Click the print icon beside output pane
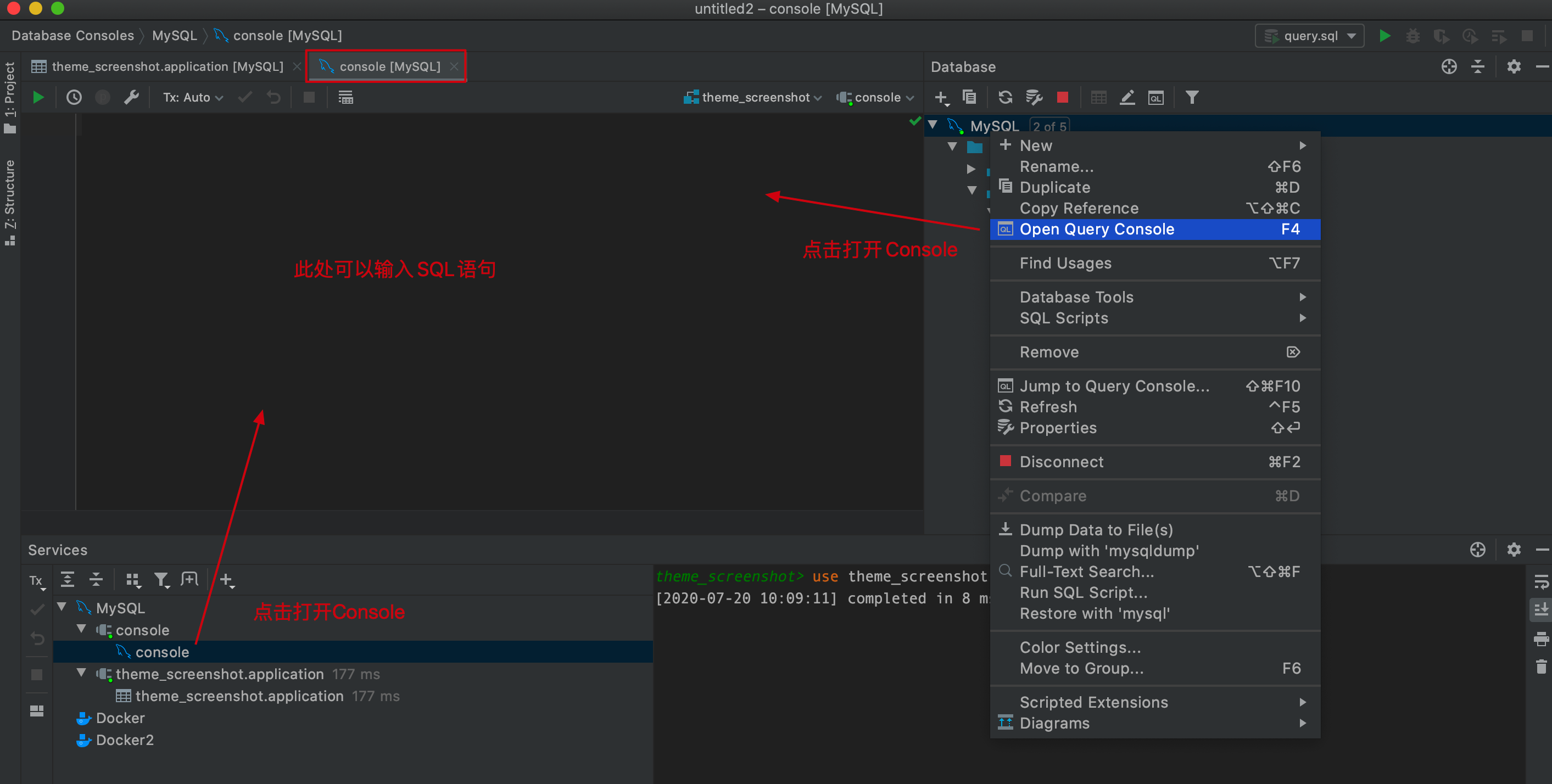Viewport: 1552px width, 784px height. point(1540,639)
